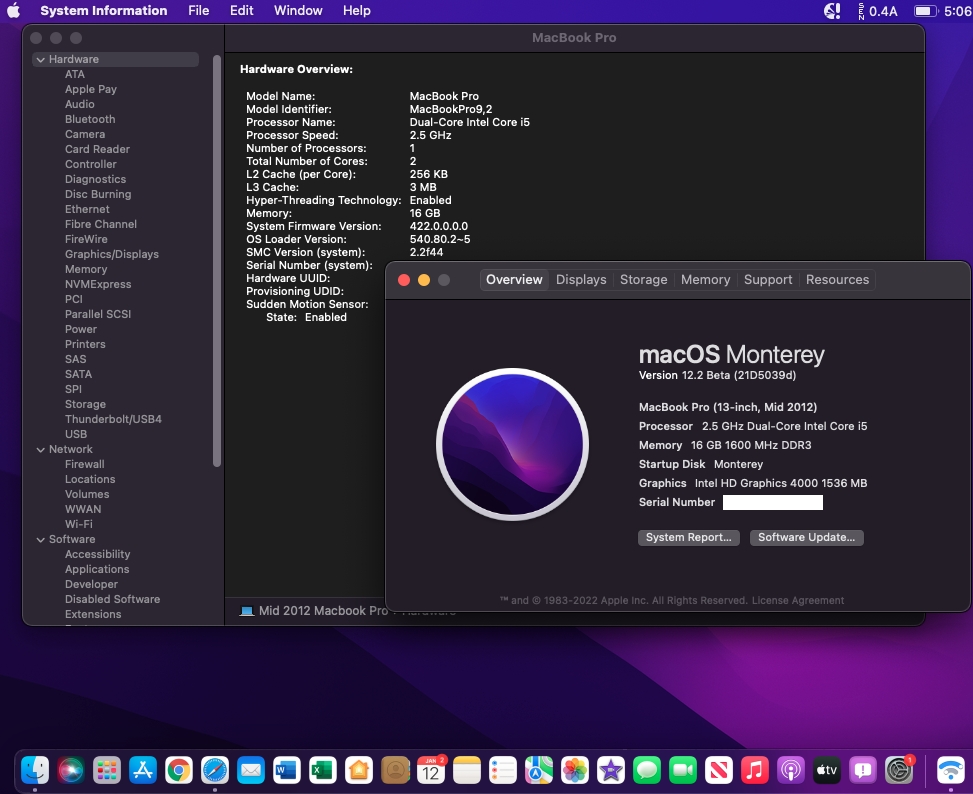Open the Apple menu
This screenshot has width=973, height=794.
click(x=14, y=11)
